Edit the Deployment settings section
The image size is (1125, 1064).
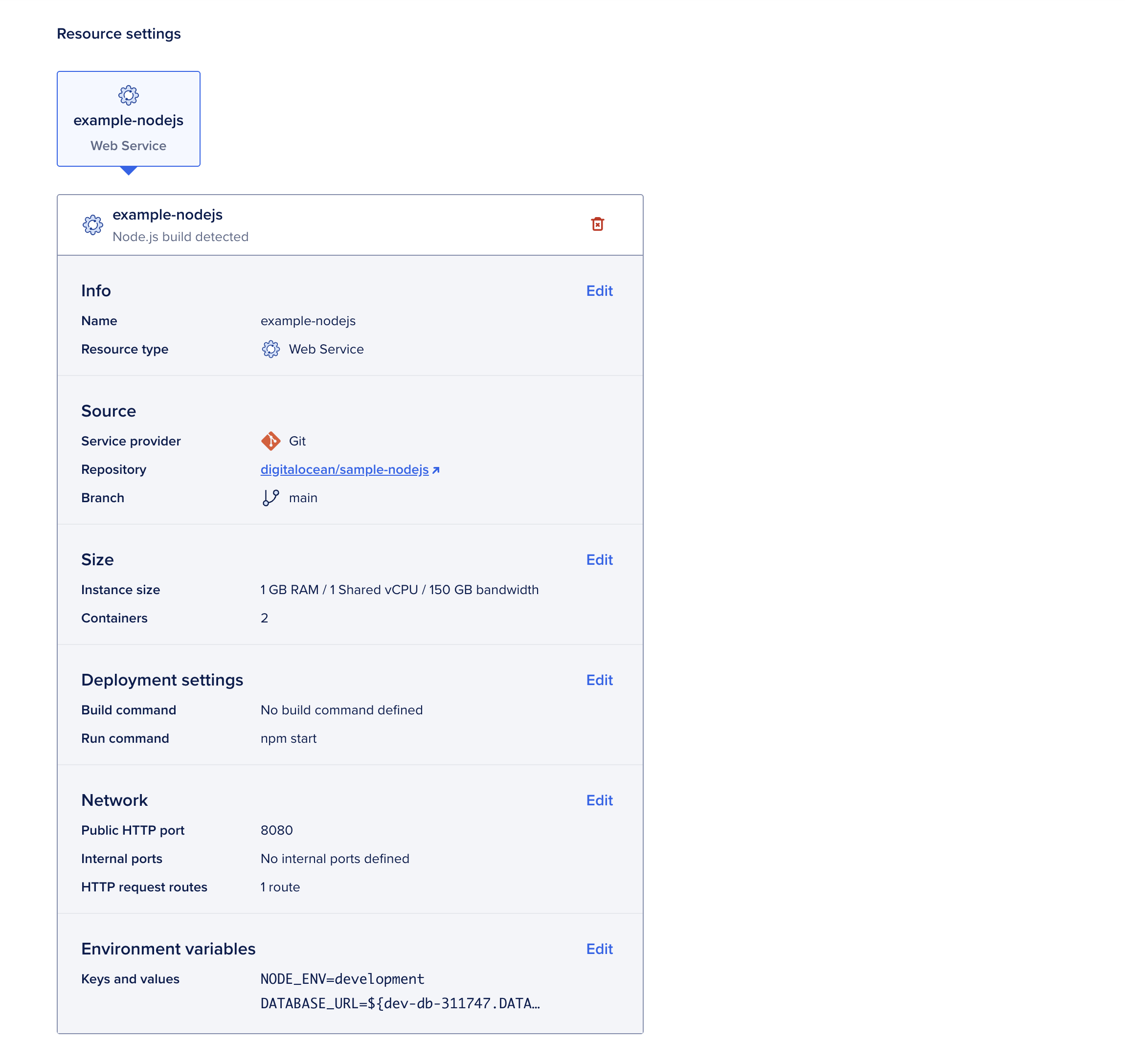599,680
